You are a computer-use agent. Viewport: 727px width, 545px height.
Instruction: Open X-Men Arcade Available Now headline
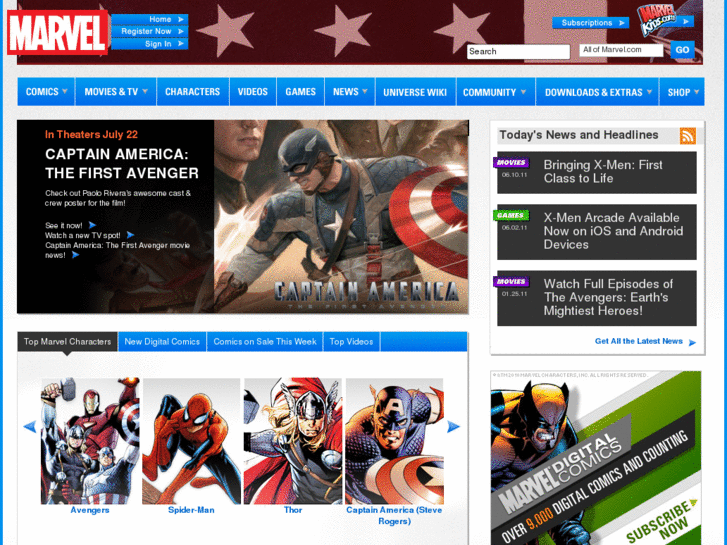click(x=613, y=231)
